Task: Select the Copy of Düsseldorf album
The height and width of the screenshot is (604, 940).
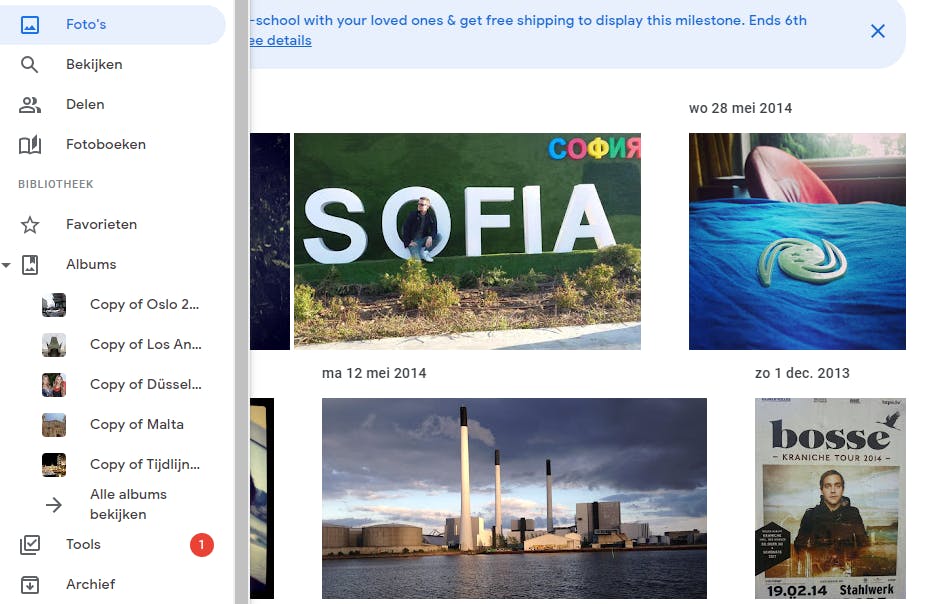Action: click(146, 384)
